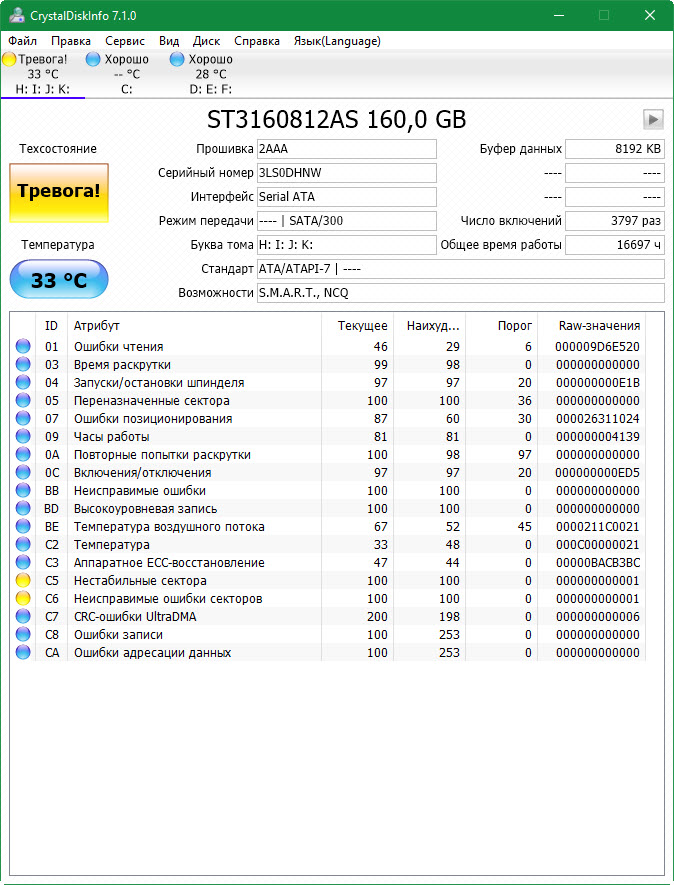This screenshot has height=885, width=674.
Task: Click Общее время работы value 16697 ч
Action: pos(615,245)
